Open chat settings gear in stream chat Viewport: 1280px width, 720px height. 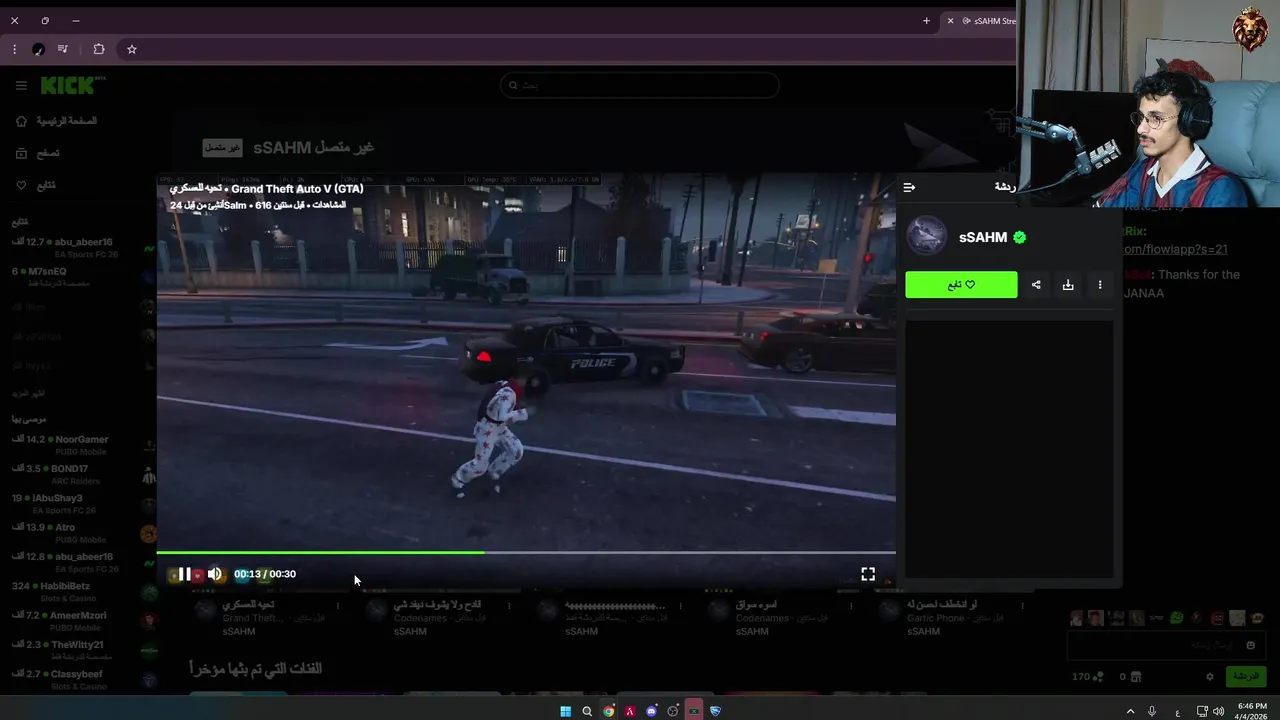coord(1210,676)
